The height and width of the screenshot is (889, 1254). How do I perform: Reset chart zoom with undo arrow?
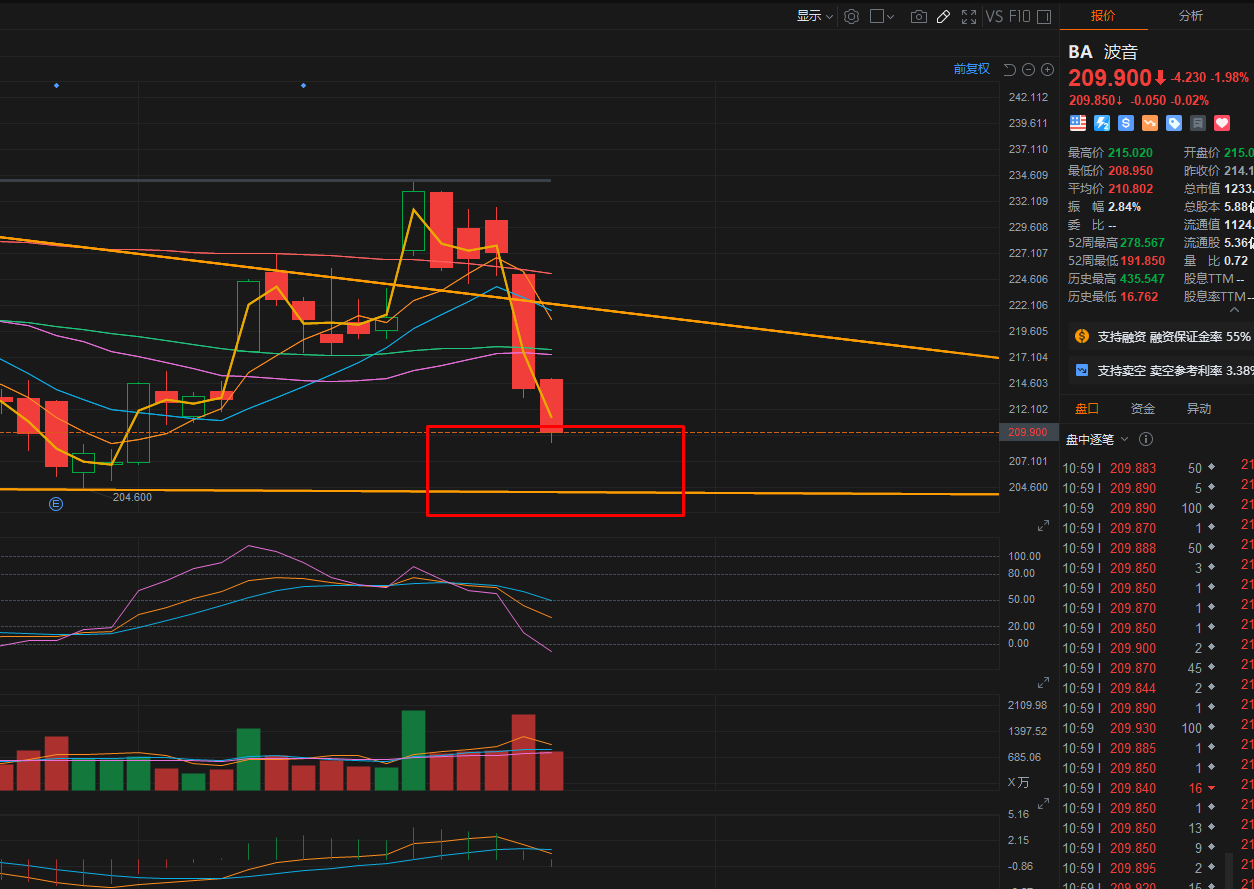1009,69
